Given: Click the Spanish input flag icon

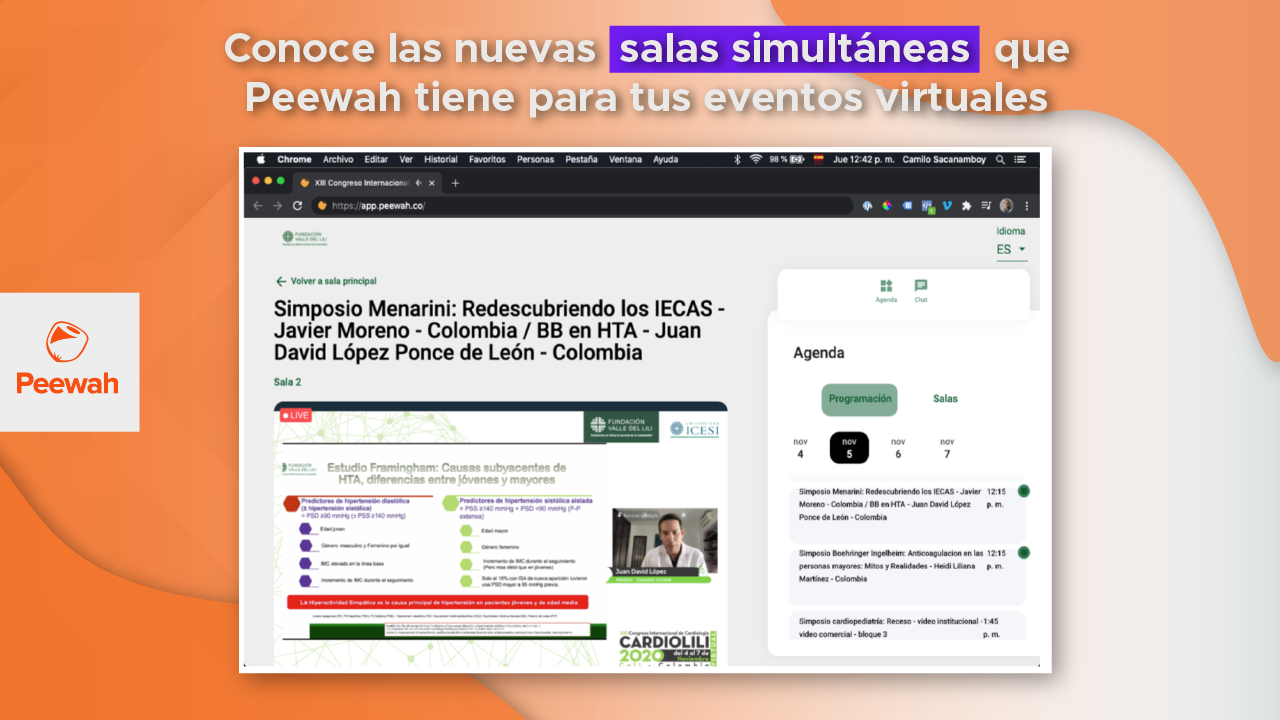Looking at the screenshot, I should (818, 159).
